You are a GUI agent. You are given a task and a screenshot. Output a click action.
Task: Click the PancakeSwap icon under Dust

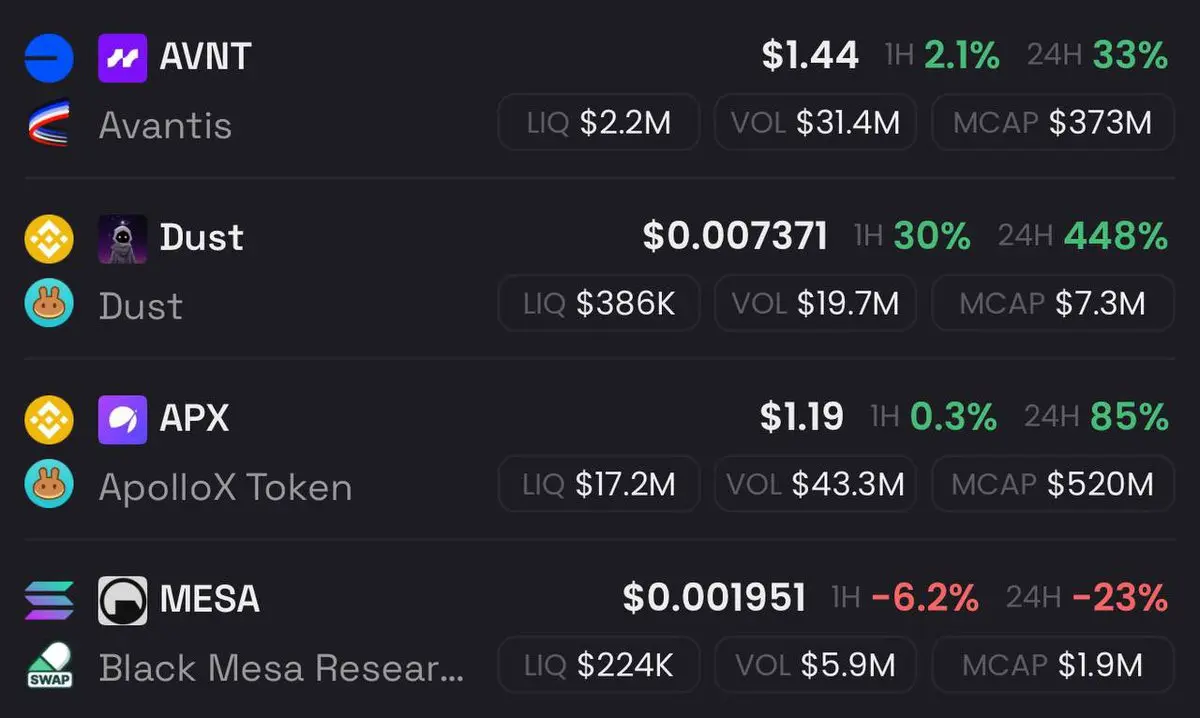pyautogui.click(x=48, y=304)
